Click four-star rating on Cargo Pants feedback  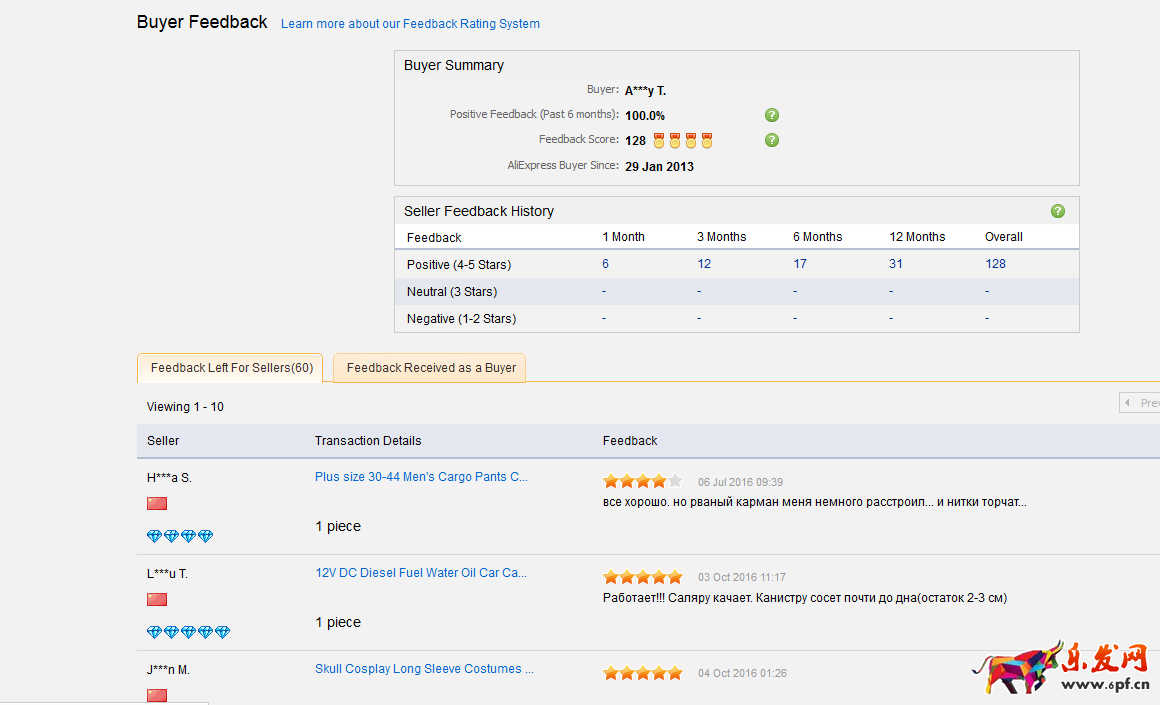[x=642, y=481]
